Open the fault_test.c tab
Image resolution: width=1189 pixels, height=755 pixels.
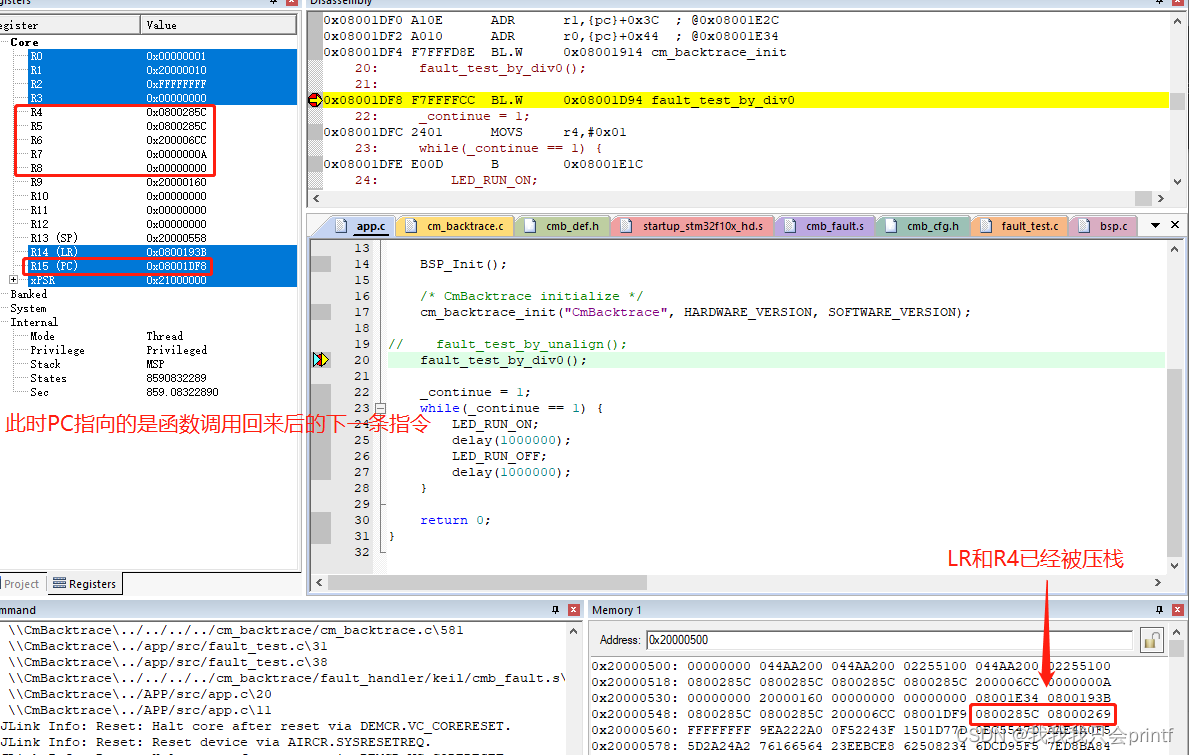click(1021, 226)
